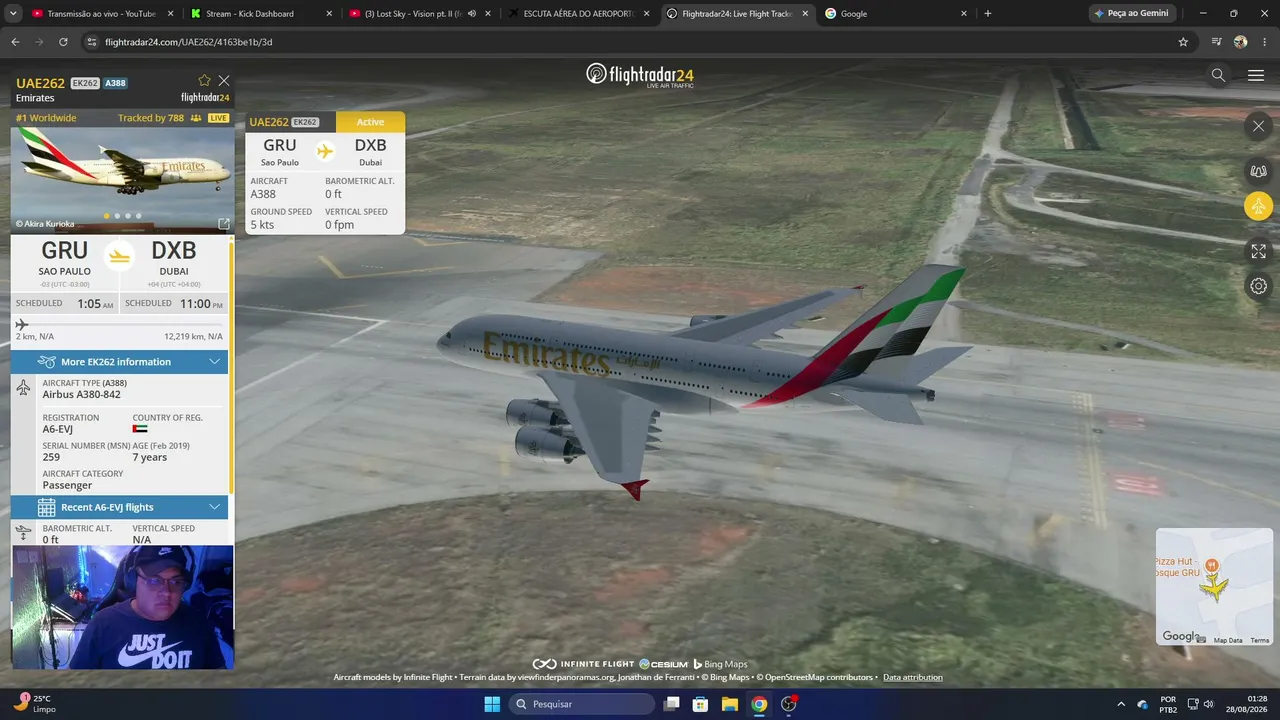Open the volume control in system tray
The height and width of the screenshot is (720, 1280).
1209,704
